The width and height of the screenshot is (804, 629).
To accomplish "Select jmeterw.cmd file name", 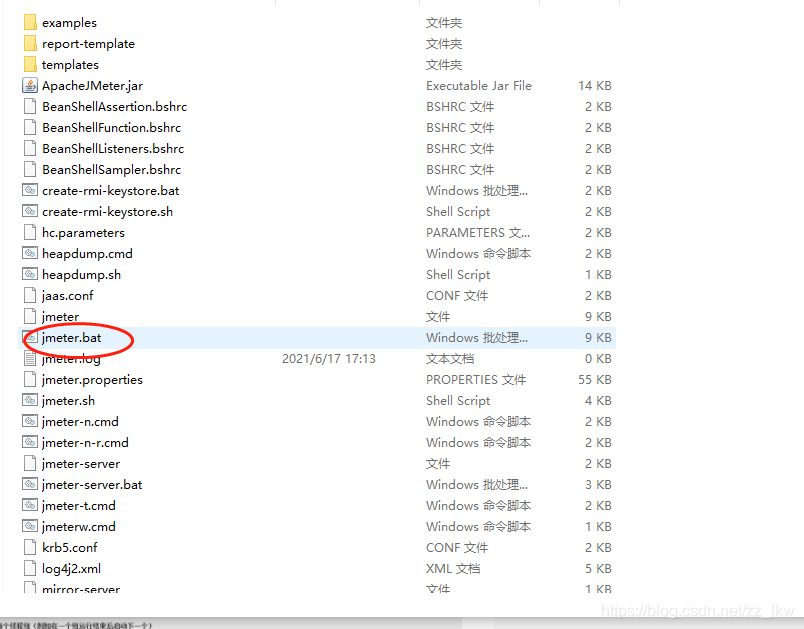I will point(78,527).
